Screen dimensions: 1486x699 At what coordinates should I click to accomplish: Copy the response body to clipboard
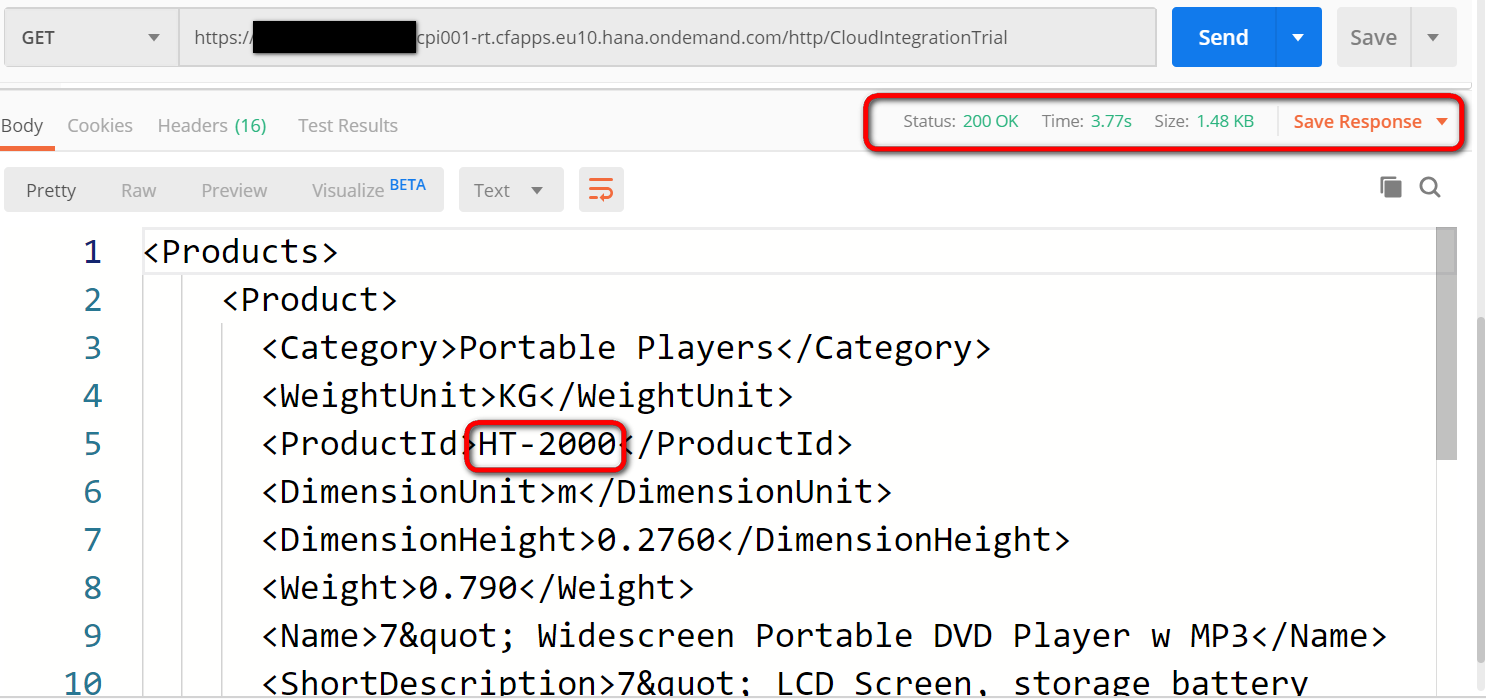[x=1391, y=186]
